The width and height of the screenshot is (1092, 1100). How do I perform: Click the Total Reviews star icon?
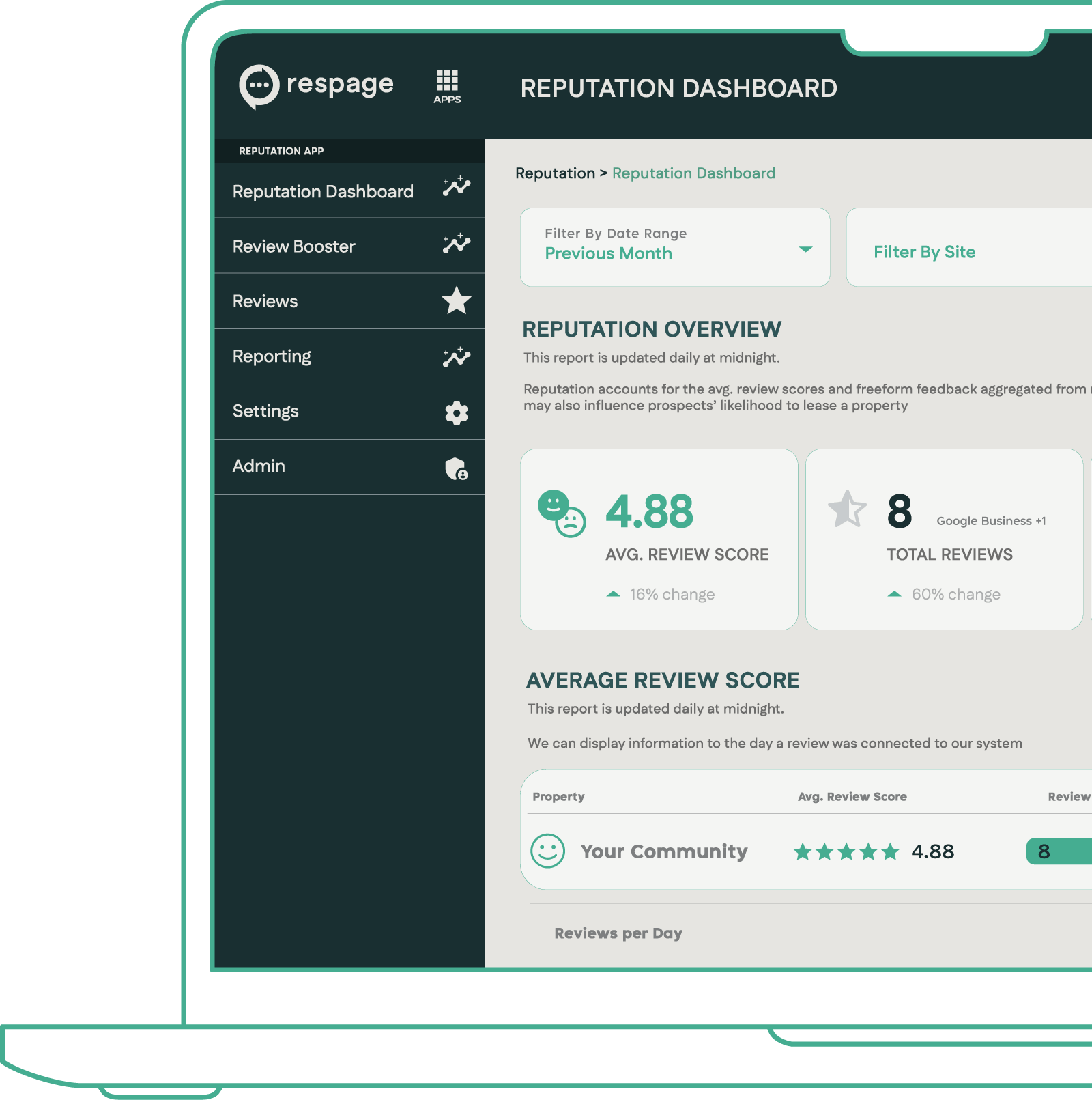click(847, 509)
